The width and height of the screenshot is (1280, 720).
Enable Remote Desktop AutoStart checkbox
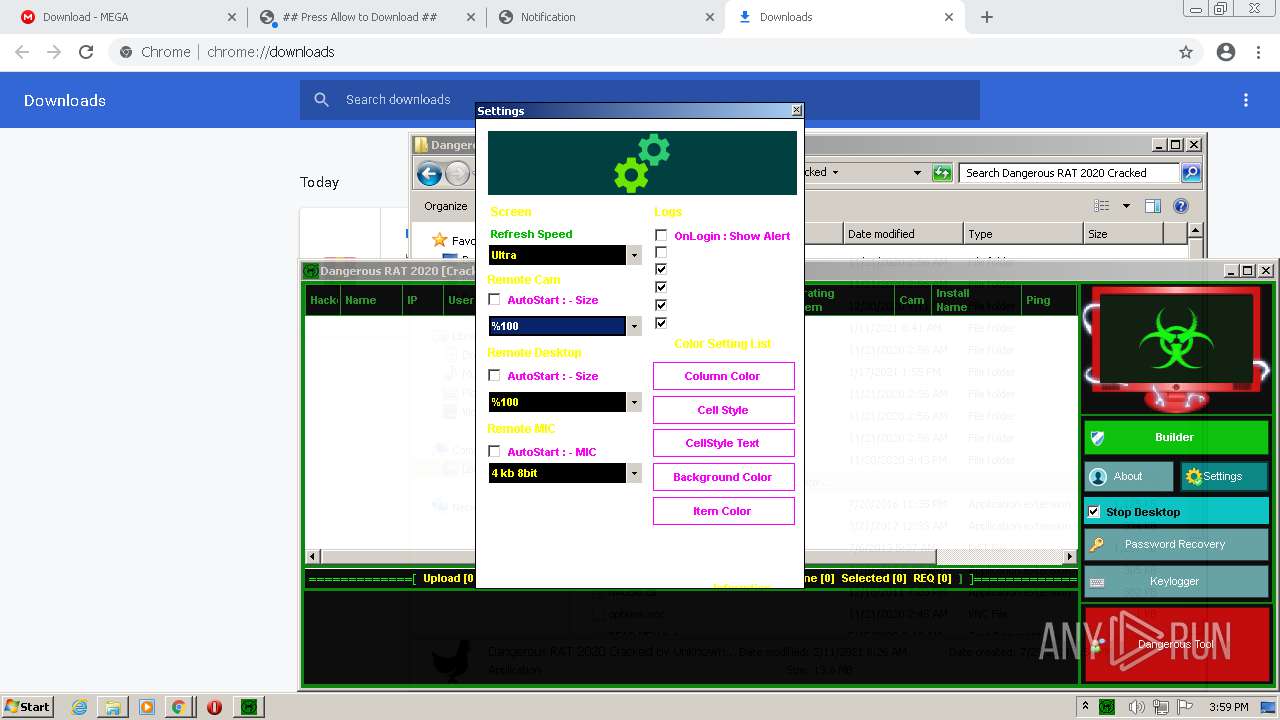[494, 375]
